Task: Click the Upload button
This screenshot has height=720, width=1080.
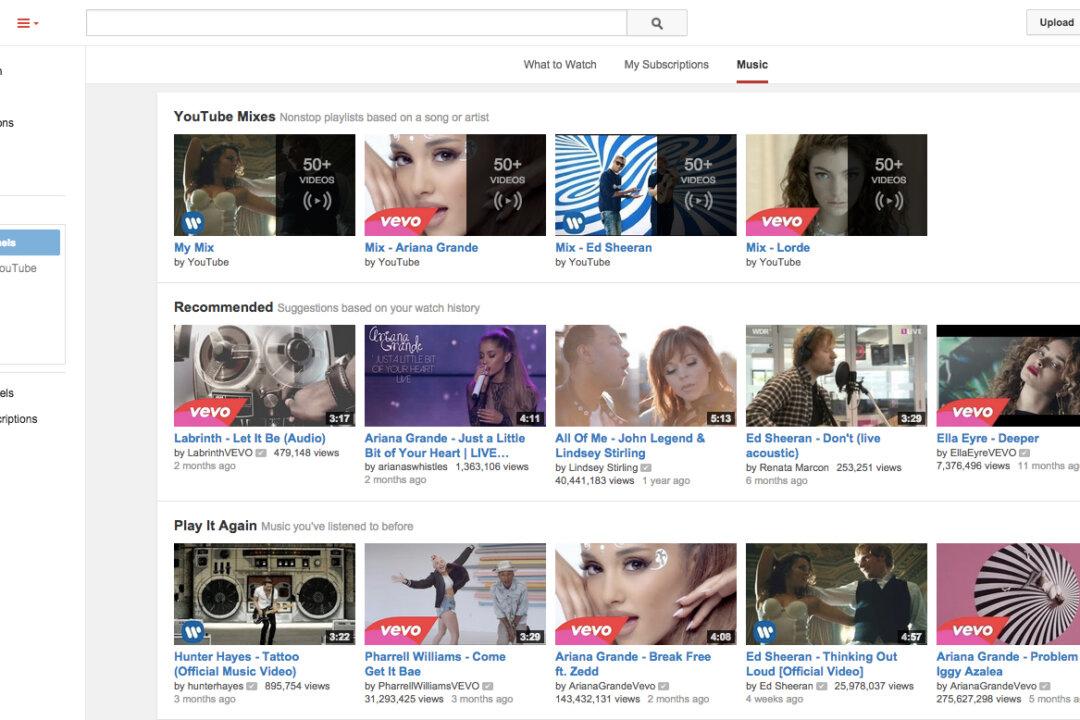Action: pyautogui.click(x=1056, y=21)
